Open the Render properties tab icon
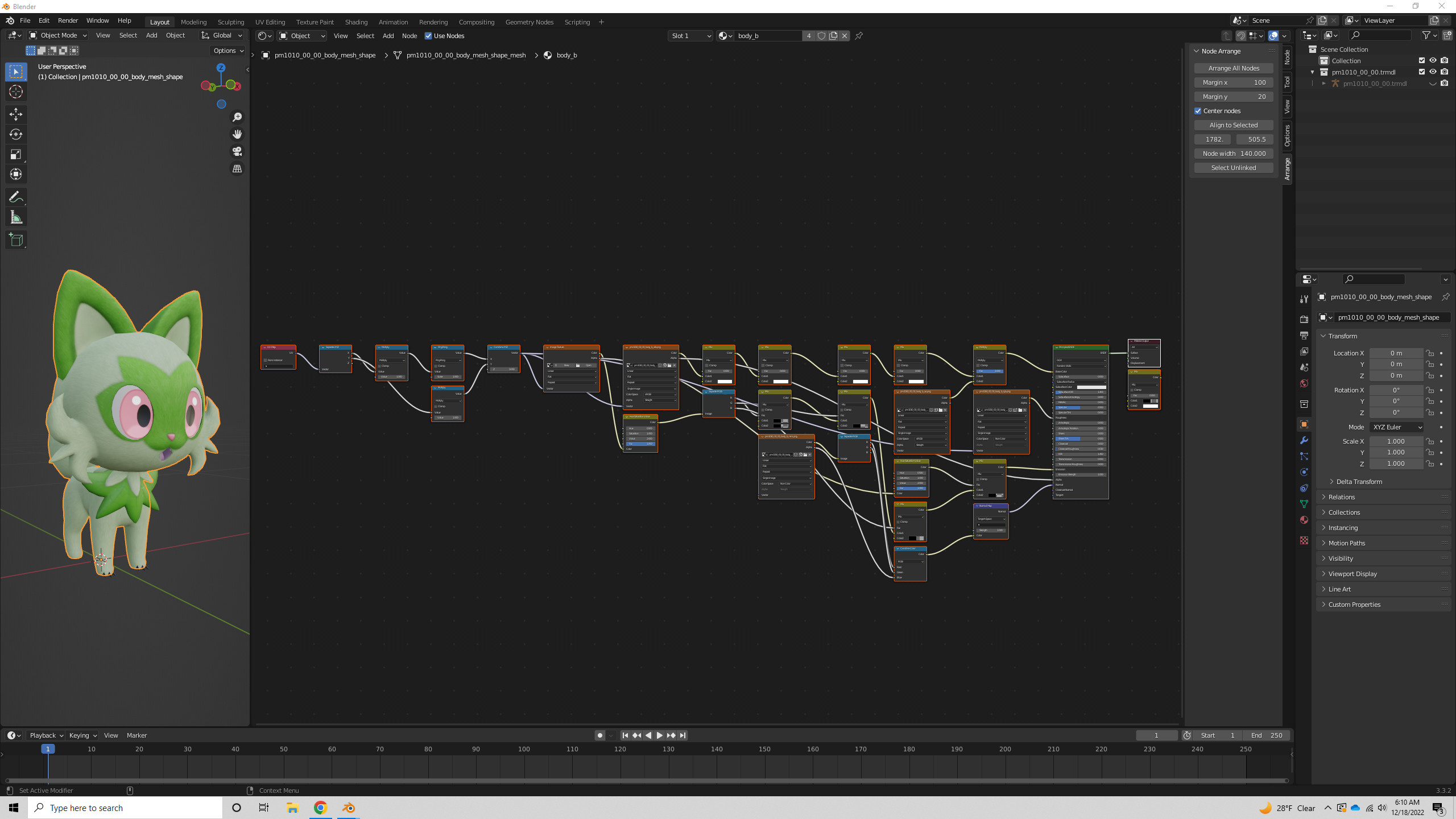Screen dimensions: 1456x819 point(1304,319)
